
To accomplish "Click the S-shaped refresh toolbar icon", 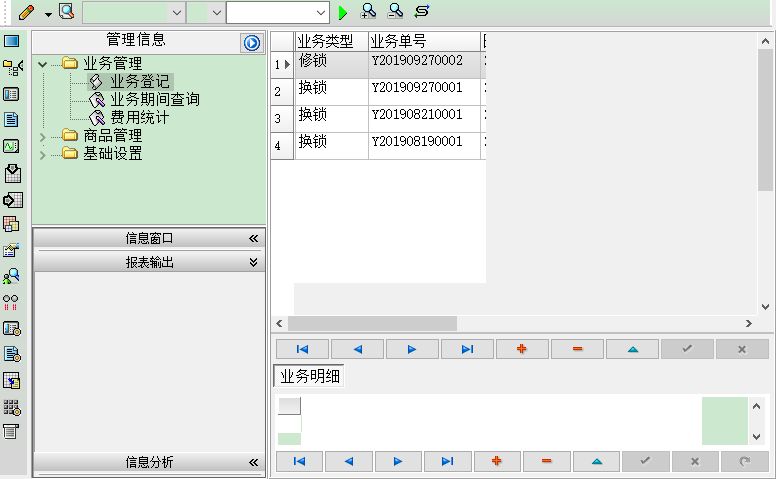I will 422,11.
